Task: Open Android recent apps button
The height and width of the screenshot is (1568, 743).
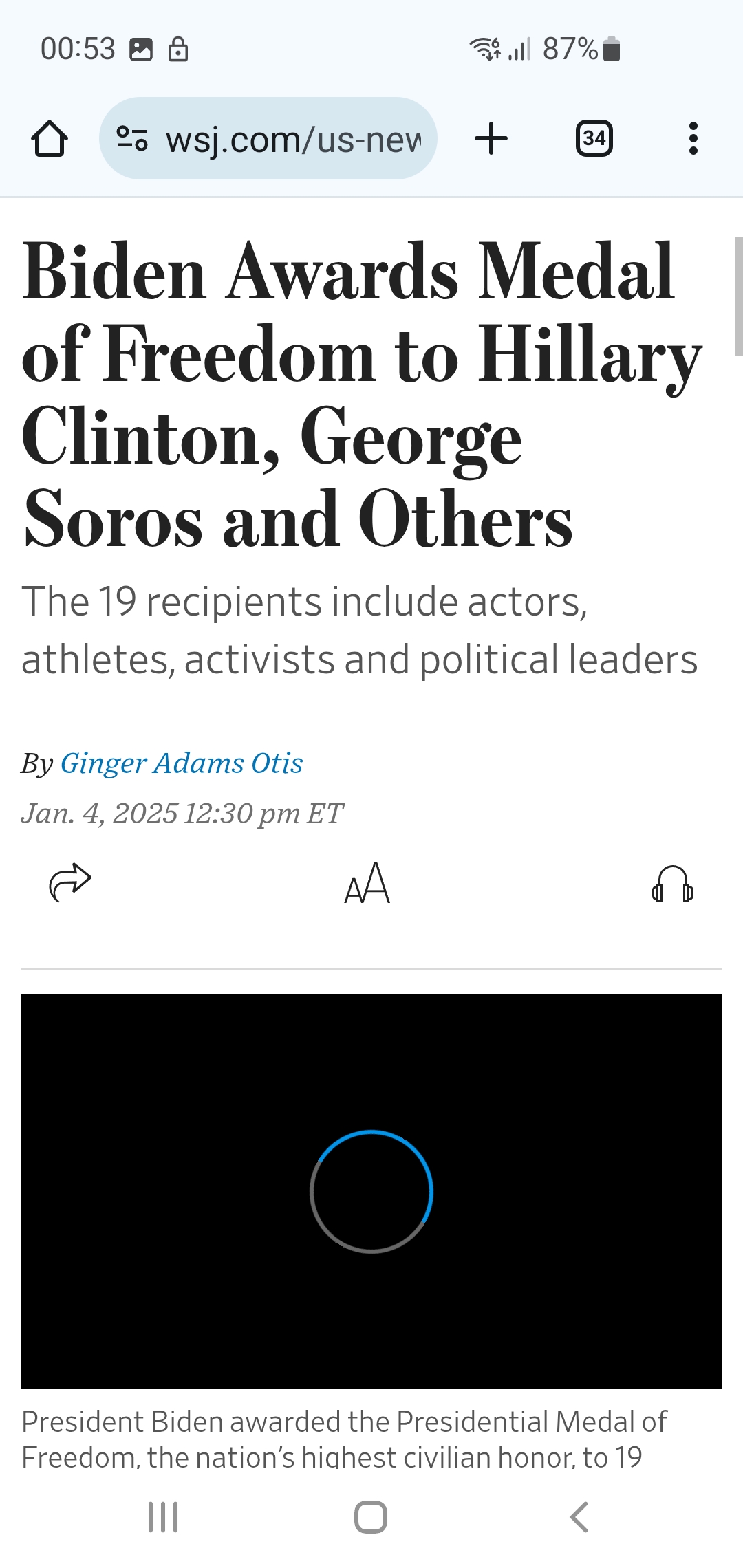Action: click(164, 1517)
